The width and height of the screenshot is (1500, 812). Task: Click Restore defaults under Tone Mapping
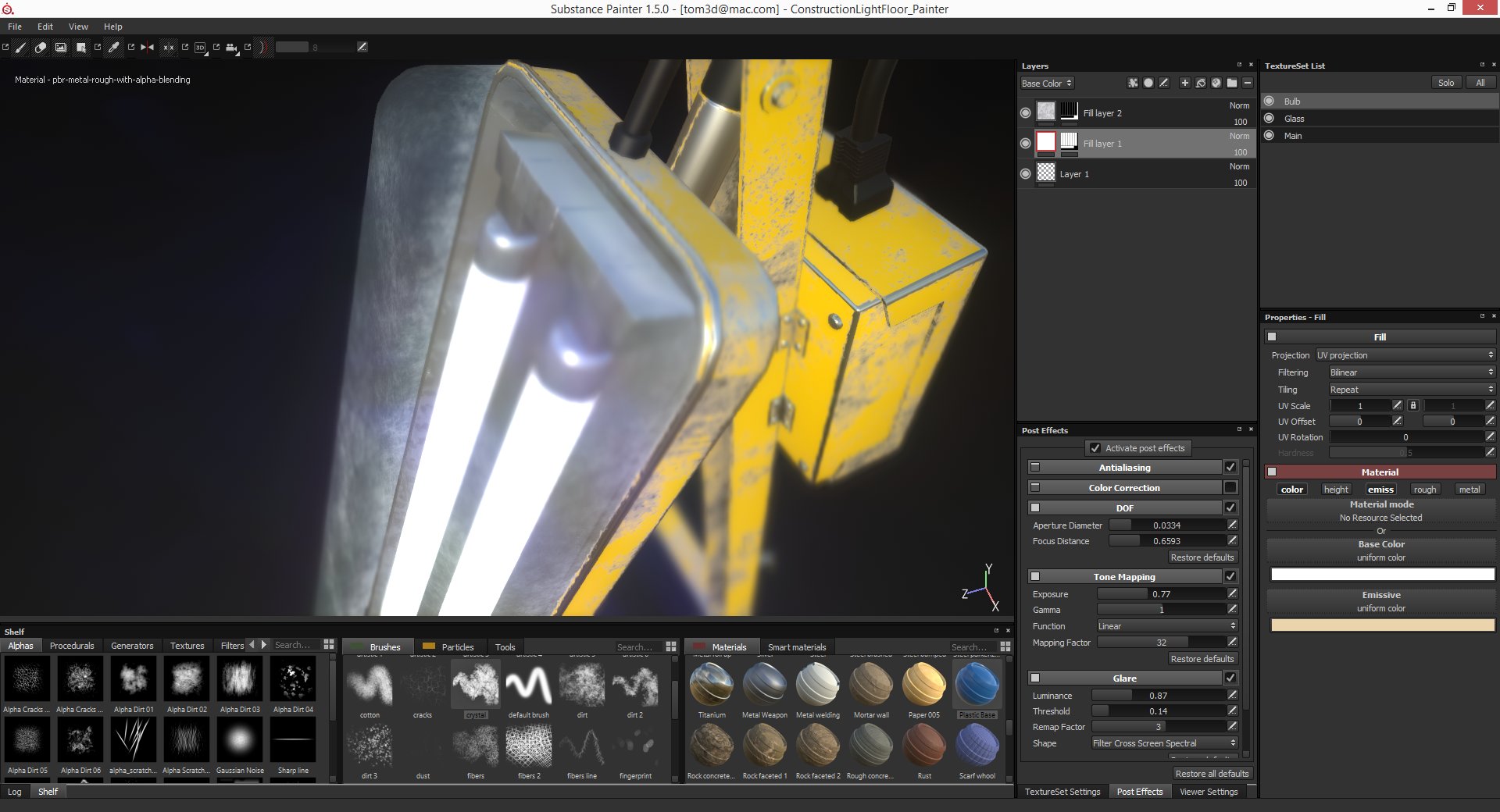(x=1202, y=658)
